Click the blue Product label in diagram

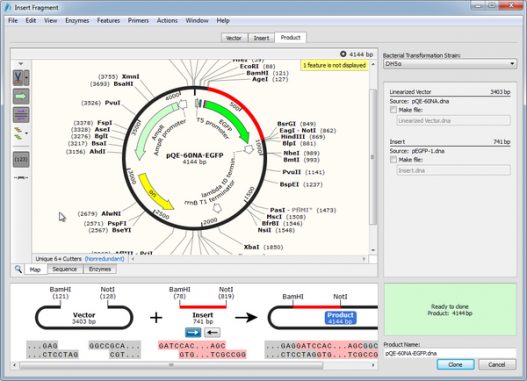(340, 318)
